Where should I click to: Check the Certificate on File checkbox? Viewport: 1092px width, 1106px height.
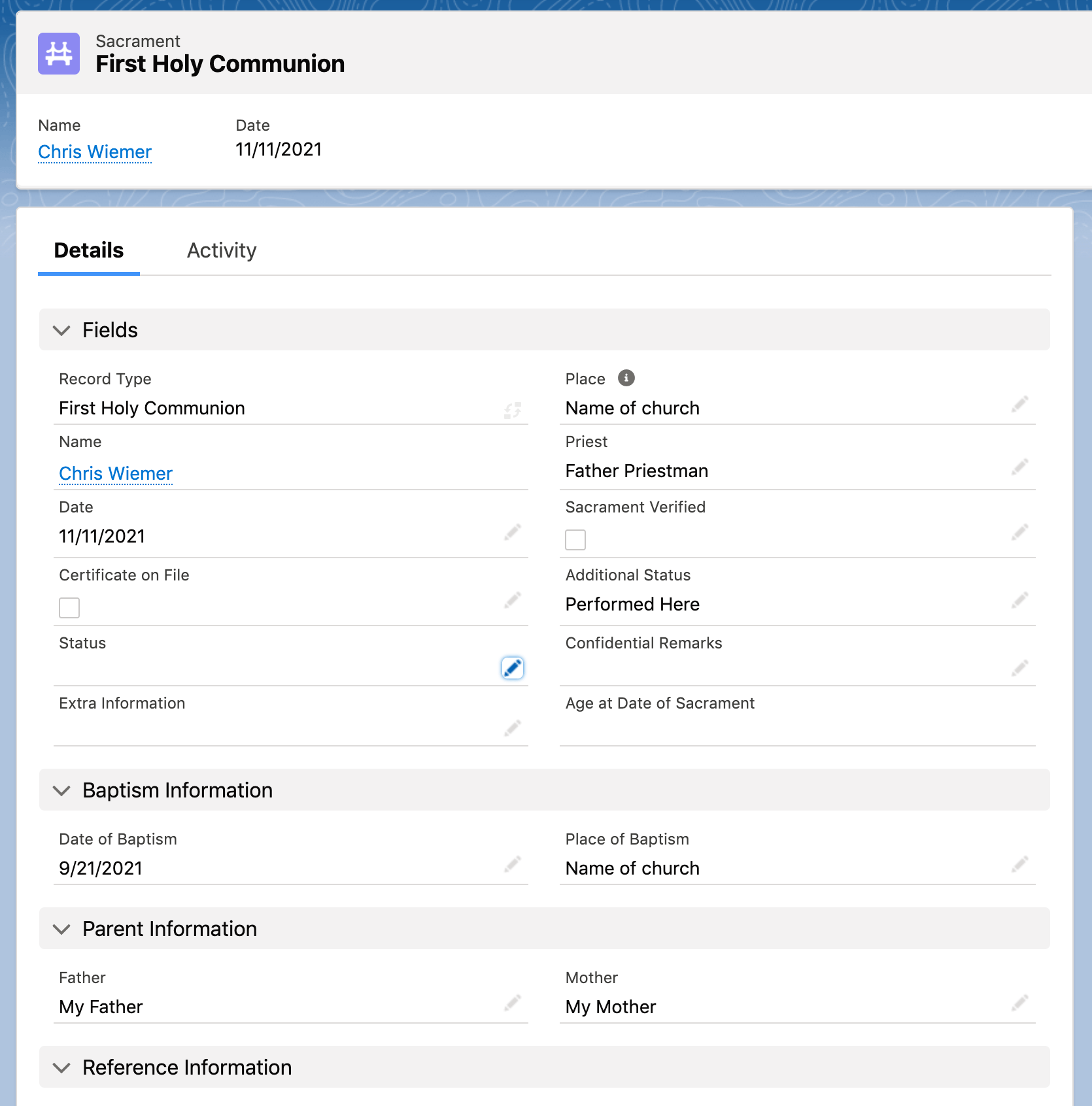pyautogui.click(x=69, y=608)
